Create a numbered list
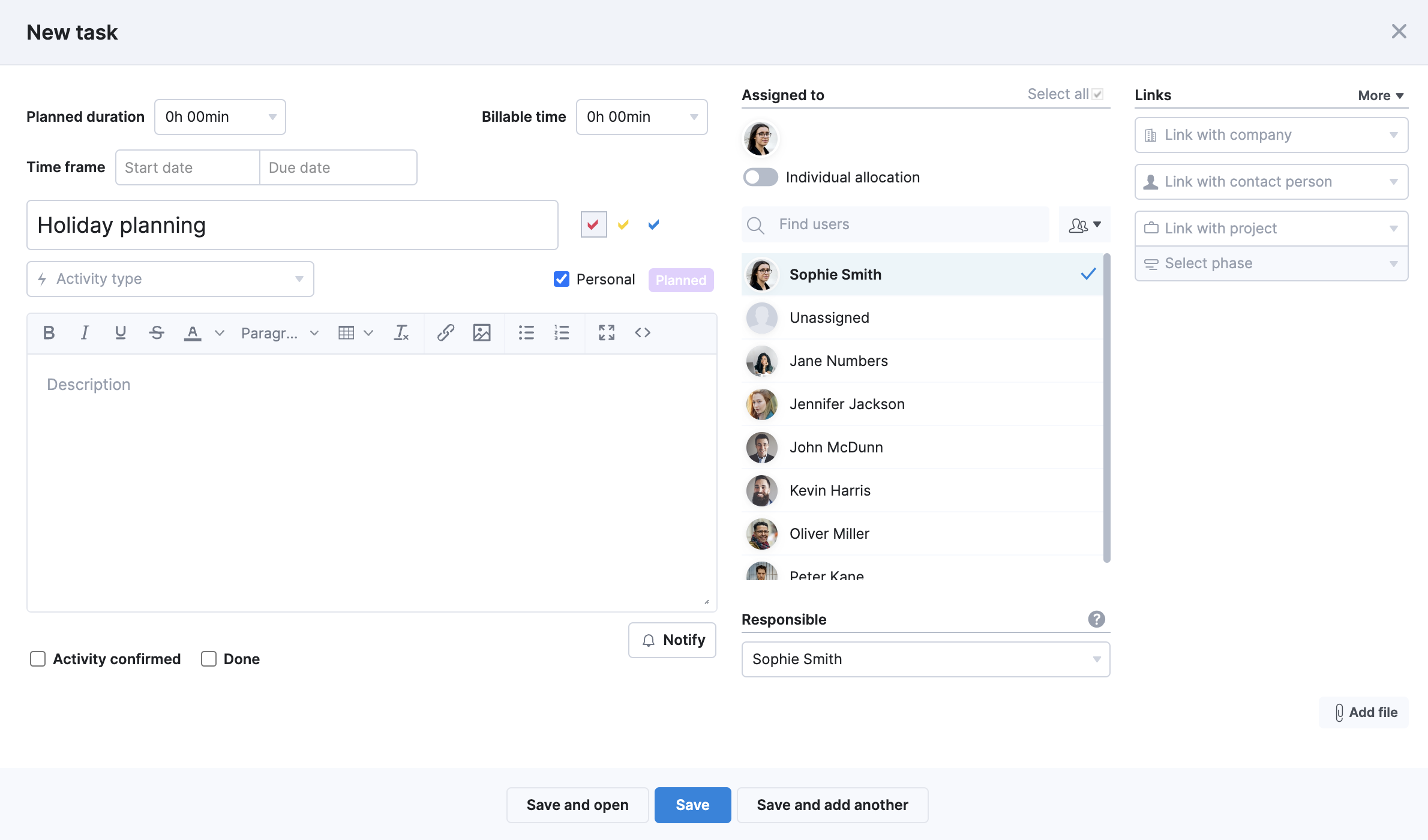 point(562,333)
